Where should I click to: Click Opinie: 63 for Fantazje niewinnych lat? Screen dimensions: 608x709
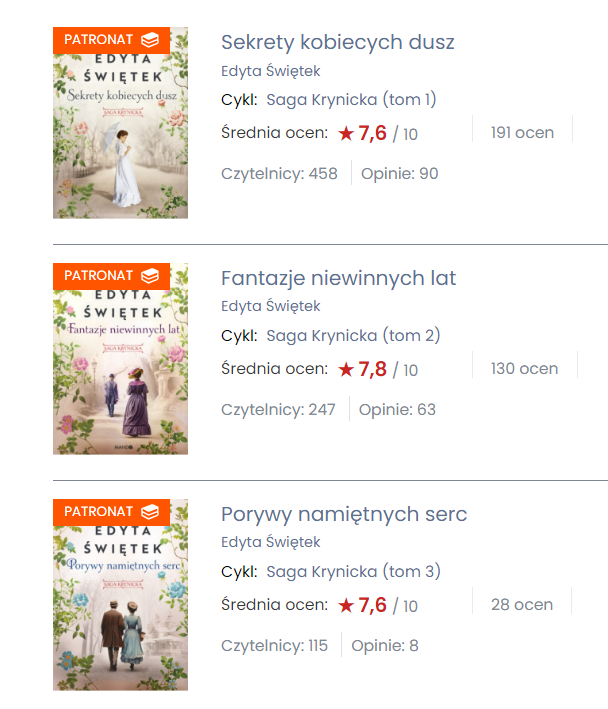397,409
